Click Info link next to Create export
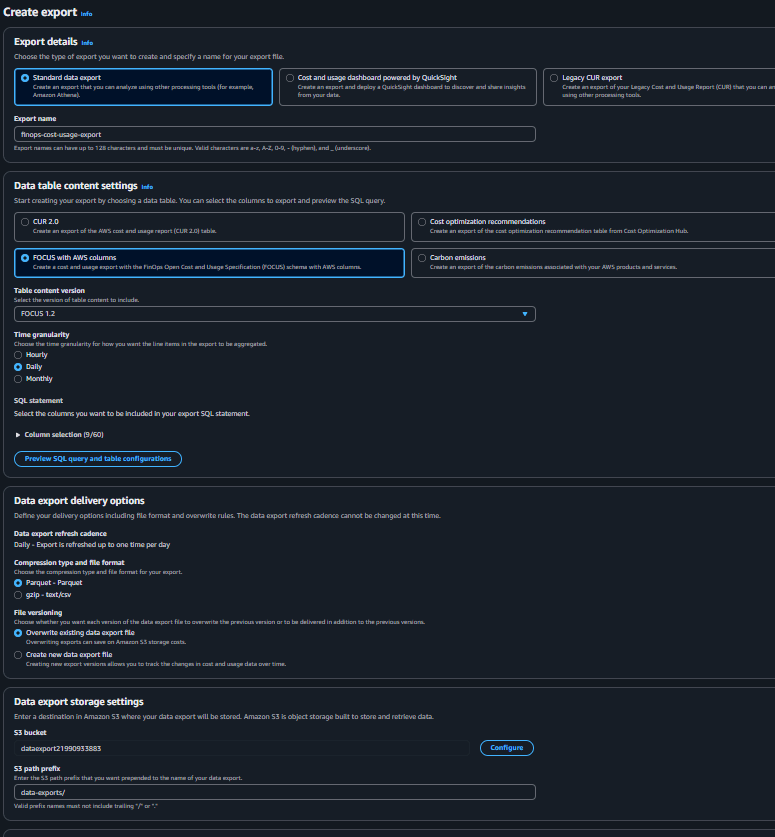This screenshot has height=837, width=775. click(x=86, y=13)
